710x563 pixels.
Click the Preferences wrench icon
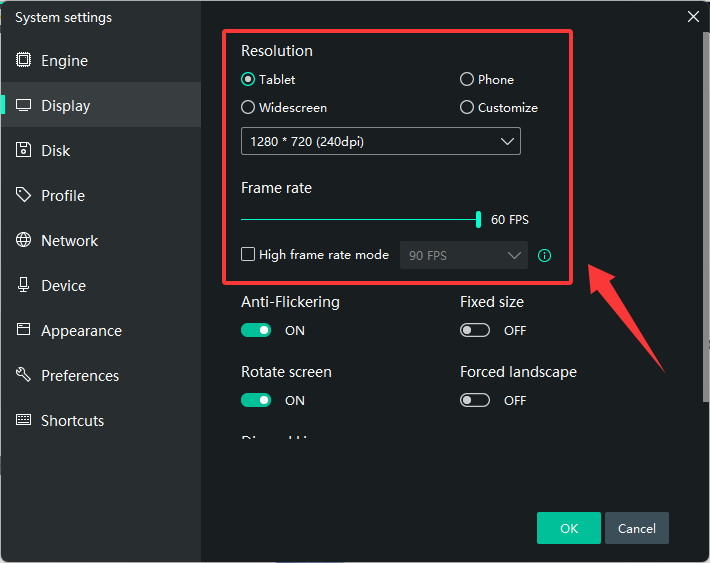(23, 375)
